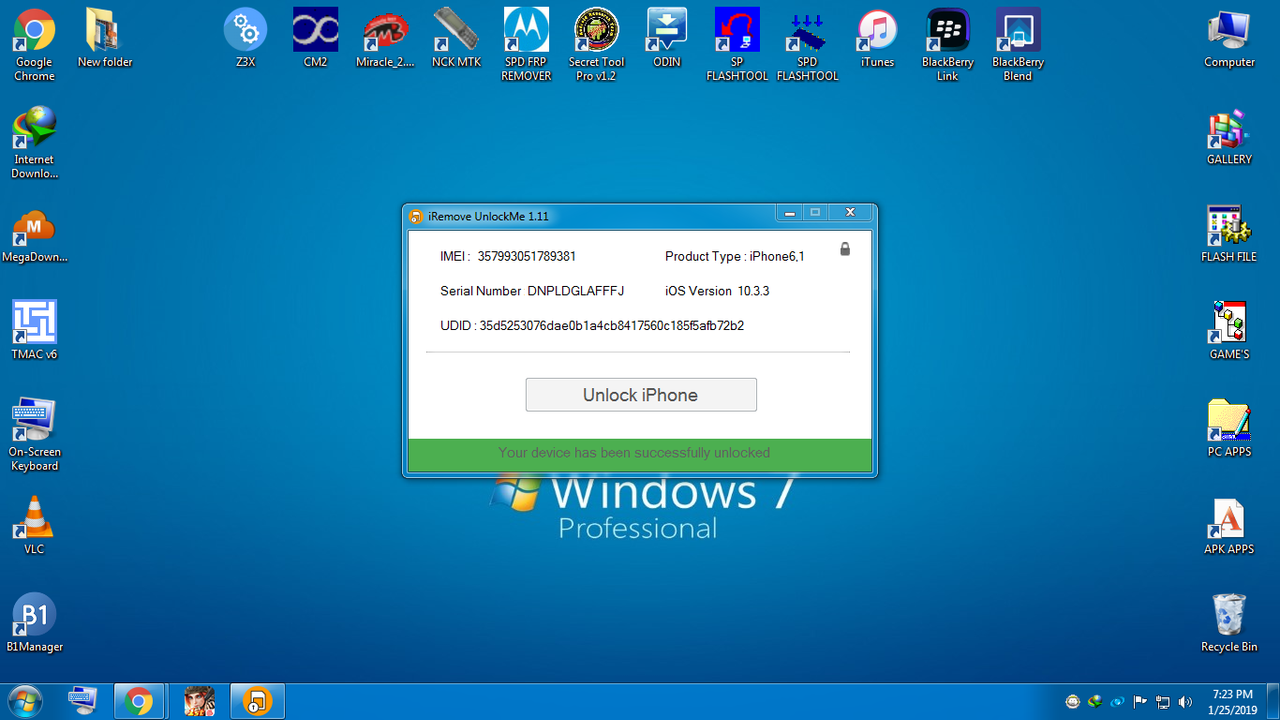
Task: Open Action Center flag tray icon
Action: (1140, 701)
